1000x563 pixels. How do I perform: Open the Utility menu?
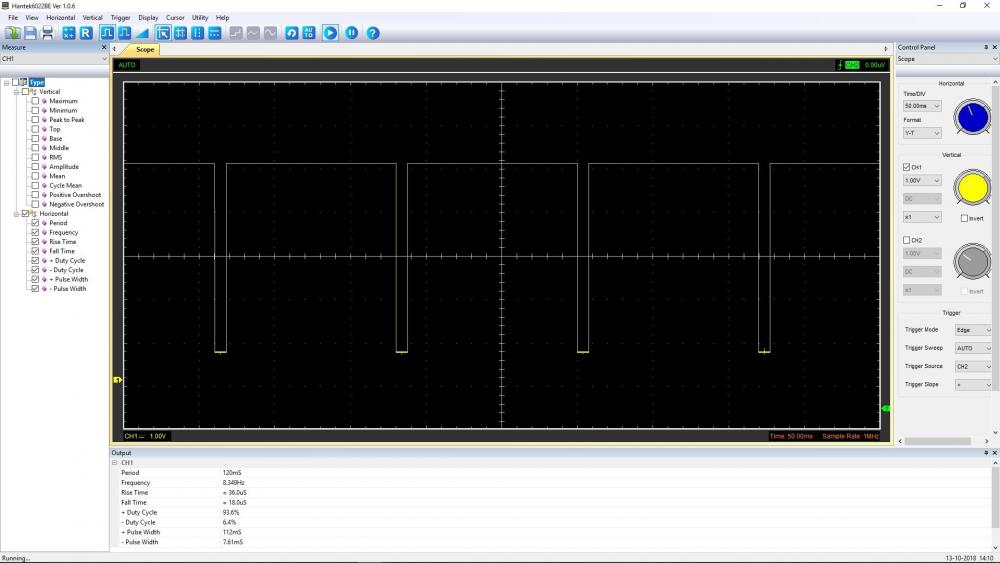(x=200, y=18)
